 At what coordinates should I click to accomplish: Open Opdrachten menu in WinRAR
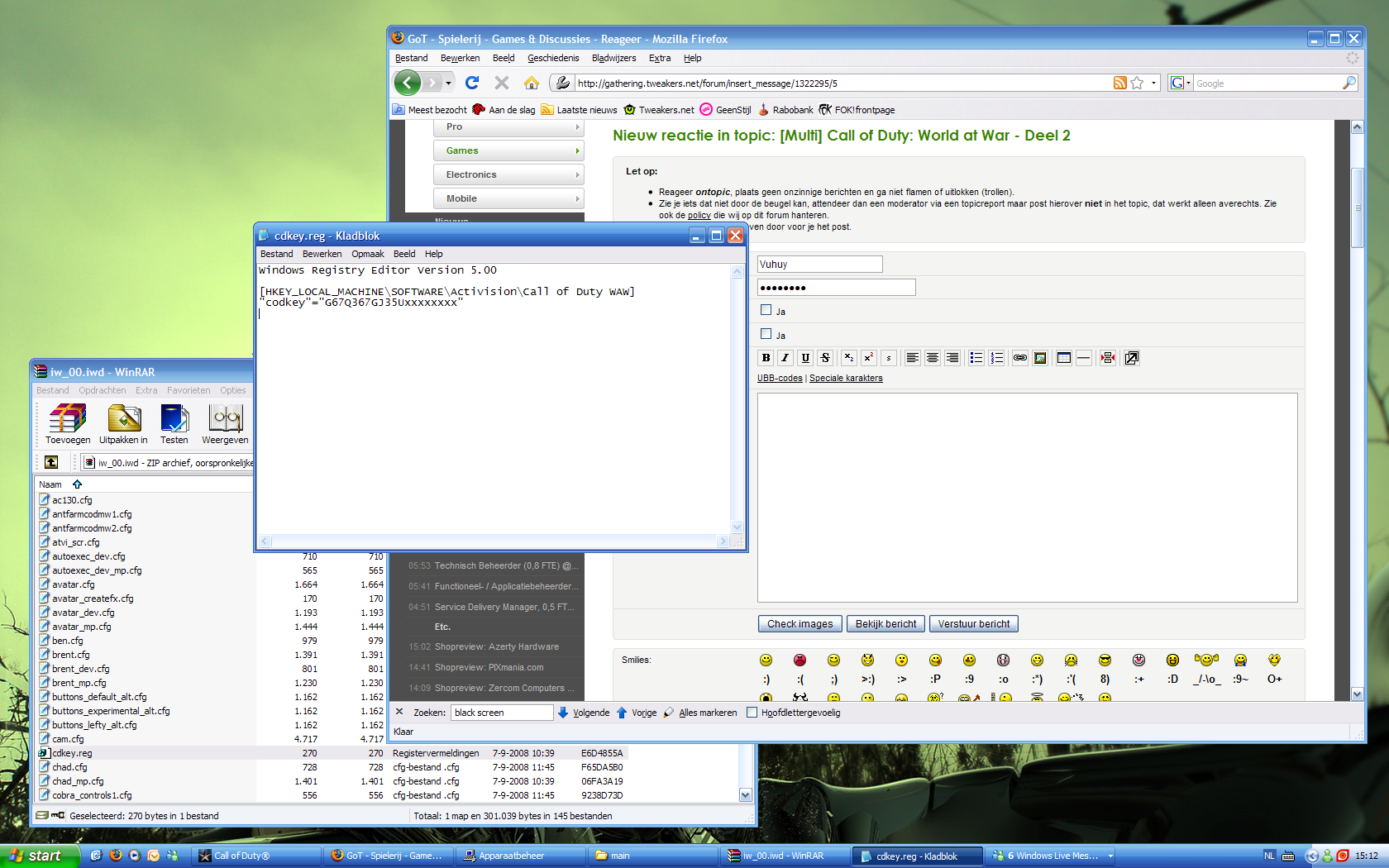103,390
